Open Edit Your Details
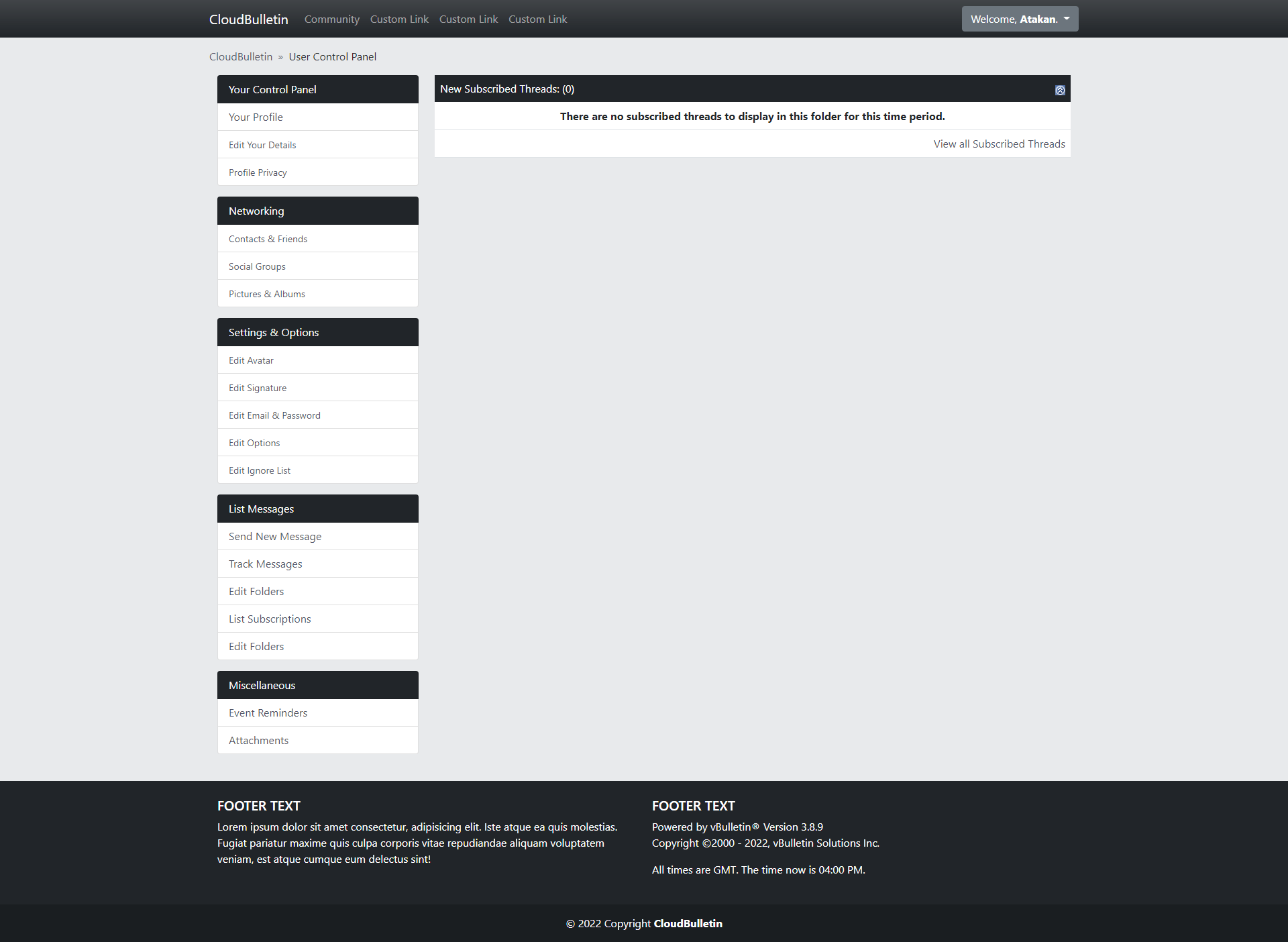Image resolution: width=1288 pixels, height=942 pixels. point(262,145)
